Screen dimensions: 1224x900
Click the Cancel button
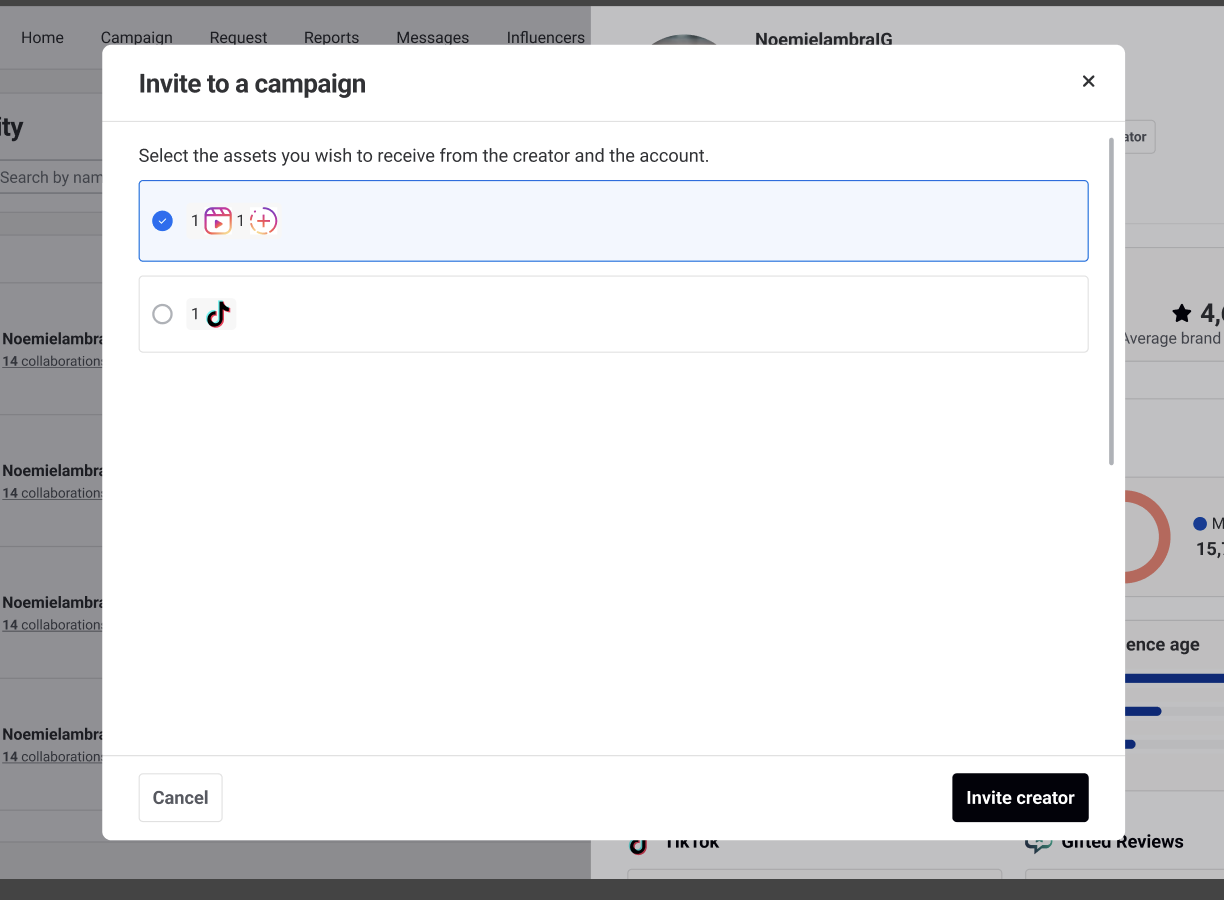(x=180, y=797)
